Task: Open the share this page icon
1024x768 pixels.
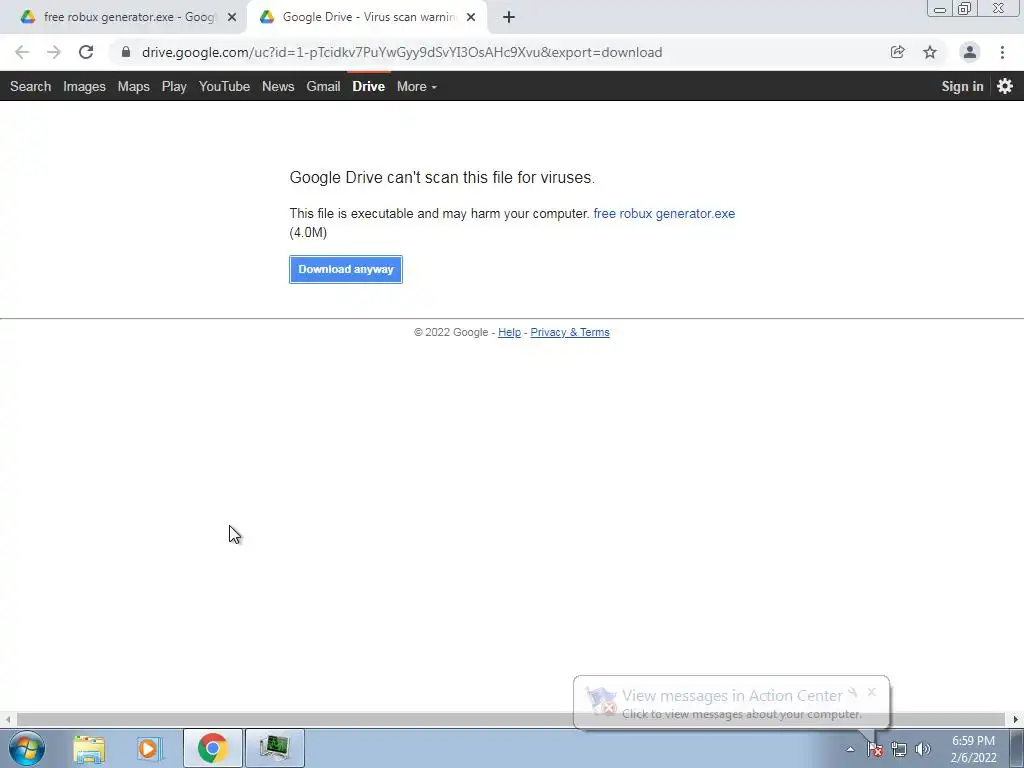Action: click(x=897, y=52)
